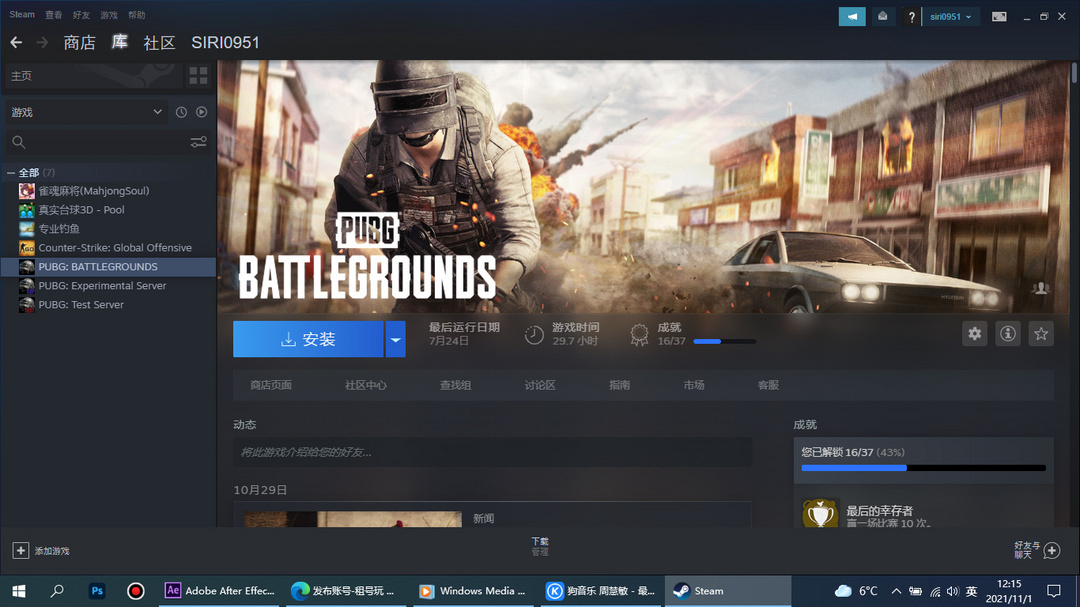Open the 帮助 menu
Image resolution: width=1080 pixels, height=607 pixels.
tap(136, 14)
